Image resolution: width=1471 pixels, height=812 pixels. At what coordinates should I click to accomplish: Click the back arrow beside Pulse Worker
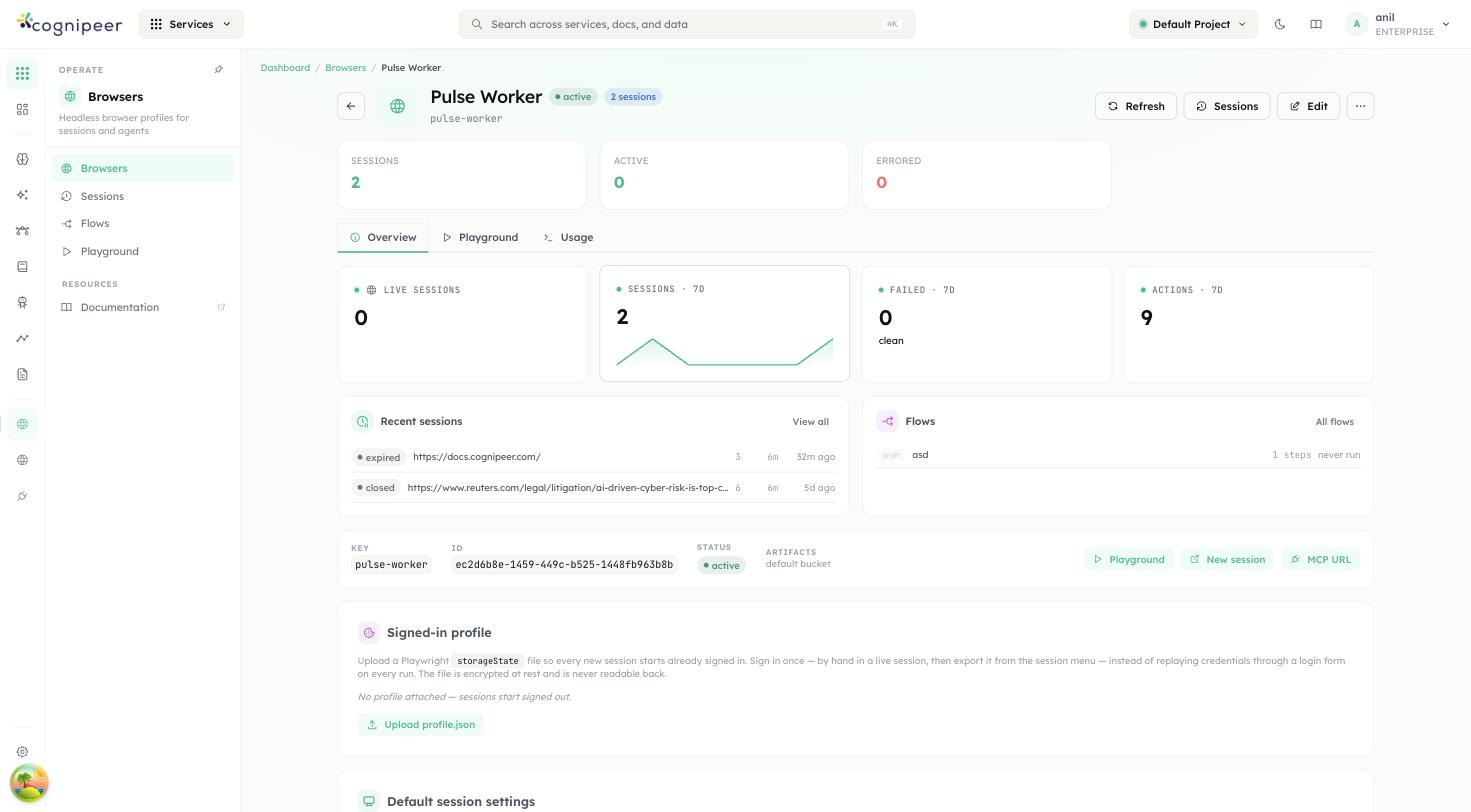point(351,106)
